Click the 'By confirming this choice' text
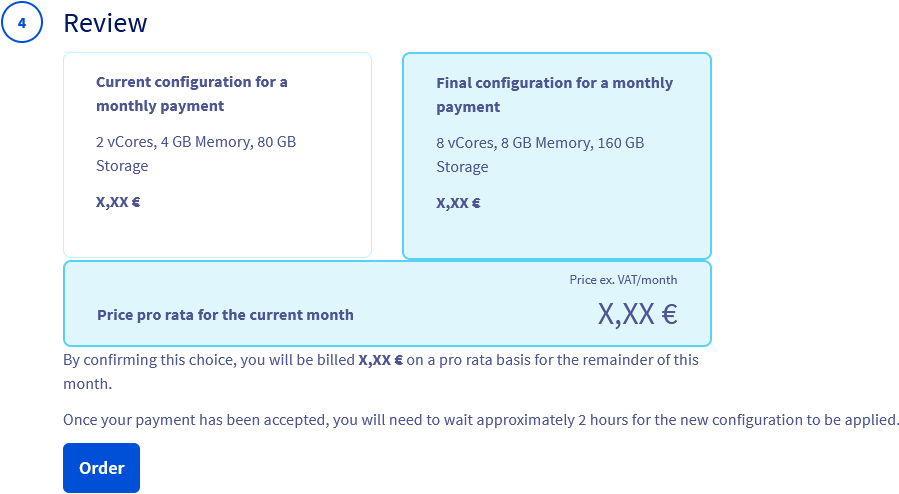899x494 pixels. 150,360
